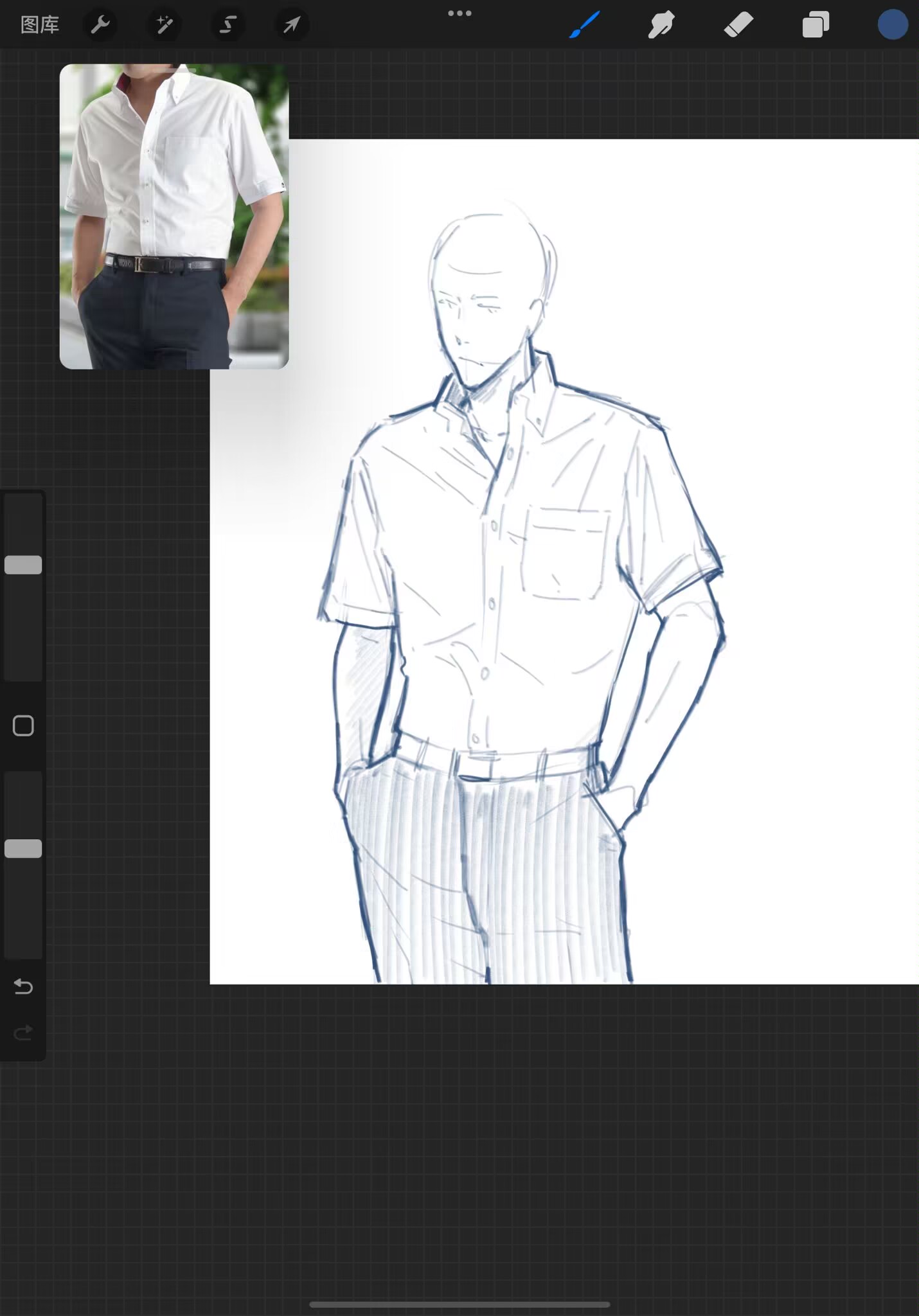Click the brush opacity slider handle
Image resolution: width=919 pixels, height=1316 pixels.
click(23, 849)
